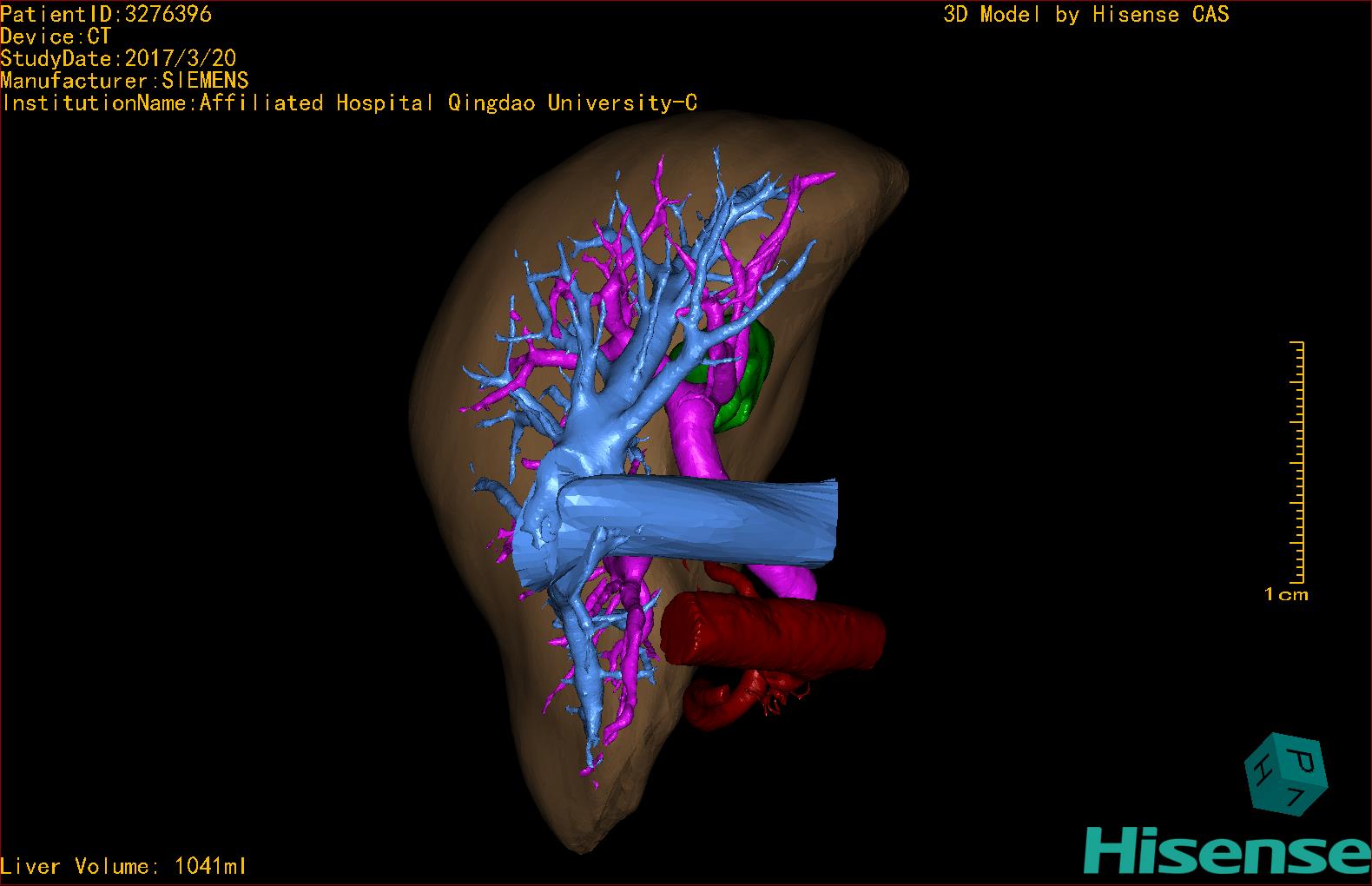The height and width of the screenshot is (886, 1372).
Task: Select the StudyDate:2017/3/20 text
Action: tap(118, 58)
